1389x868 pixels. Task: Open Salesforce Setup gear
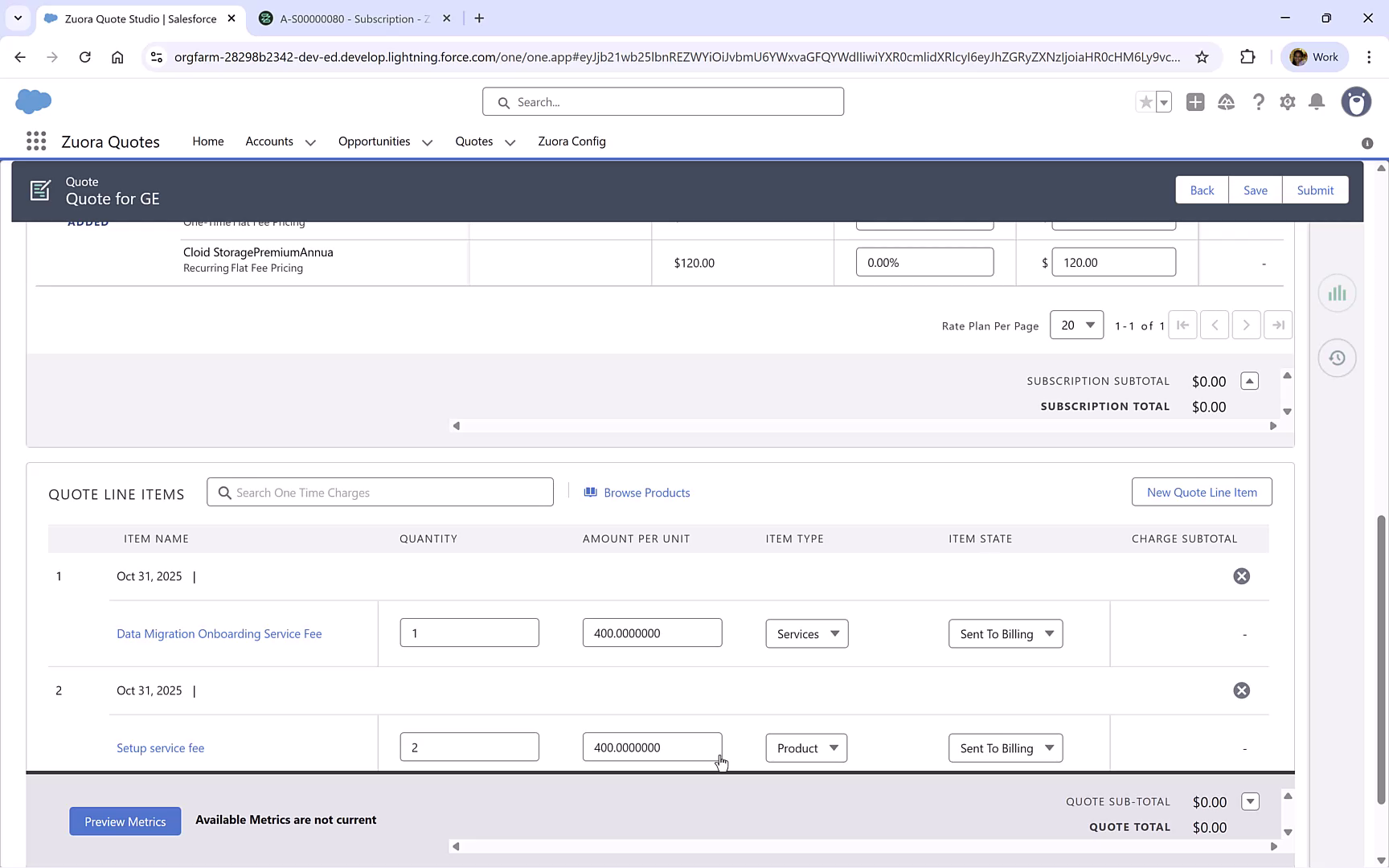tap(1287, 102)
